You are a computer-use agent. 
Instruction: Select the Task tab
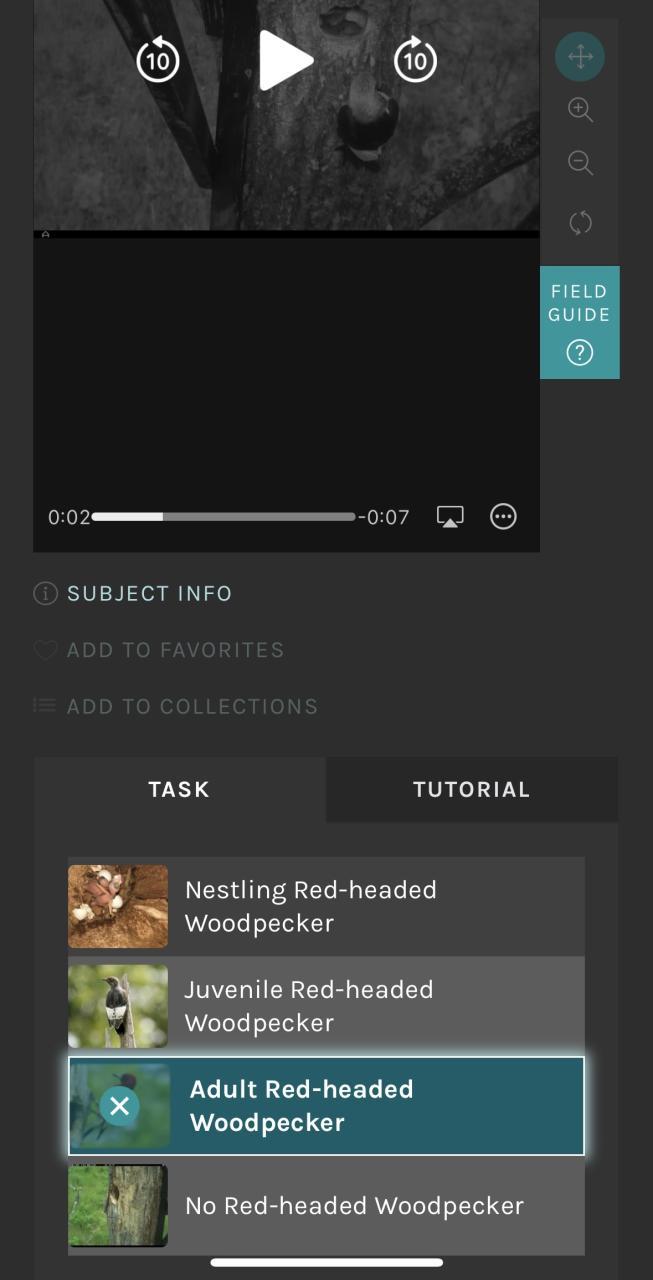(x=179, y=789)
